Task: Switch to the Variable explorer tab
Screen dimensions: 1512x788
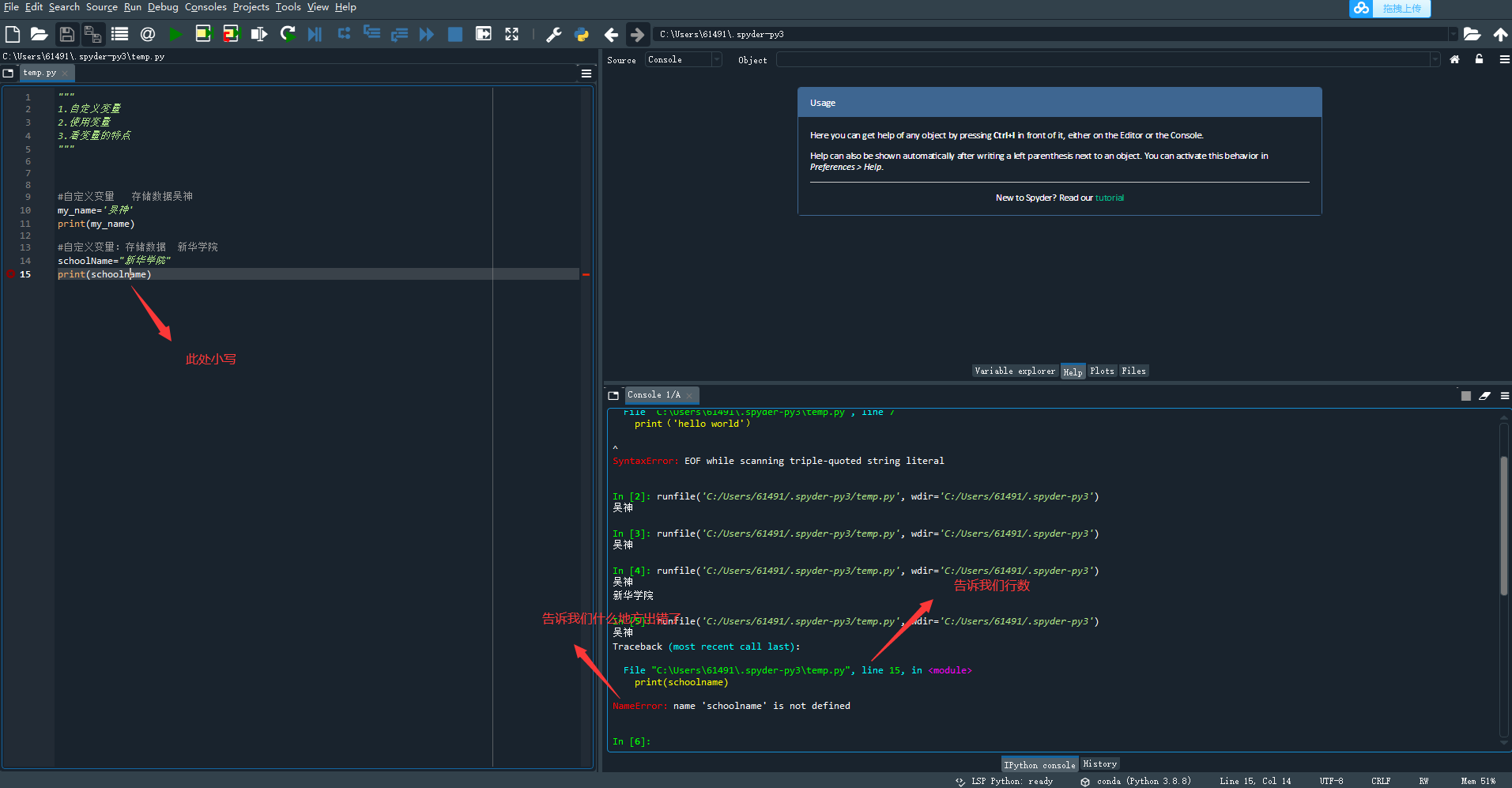Action: click(x=1014, y=371)
